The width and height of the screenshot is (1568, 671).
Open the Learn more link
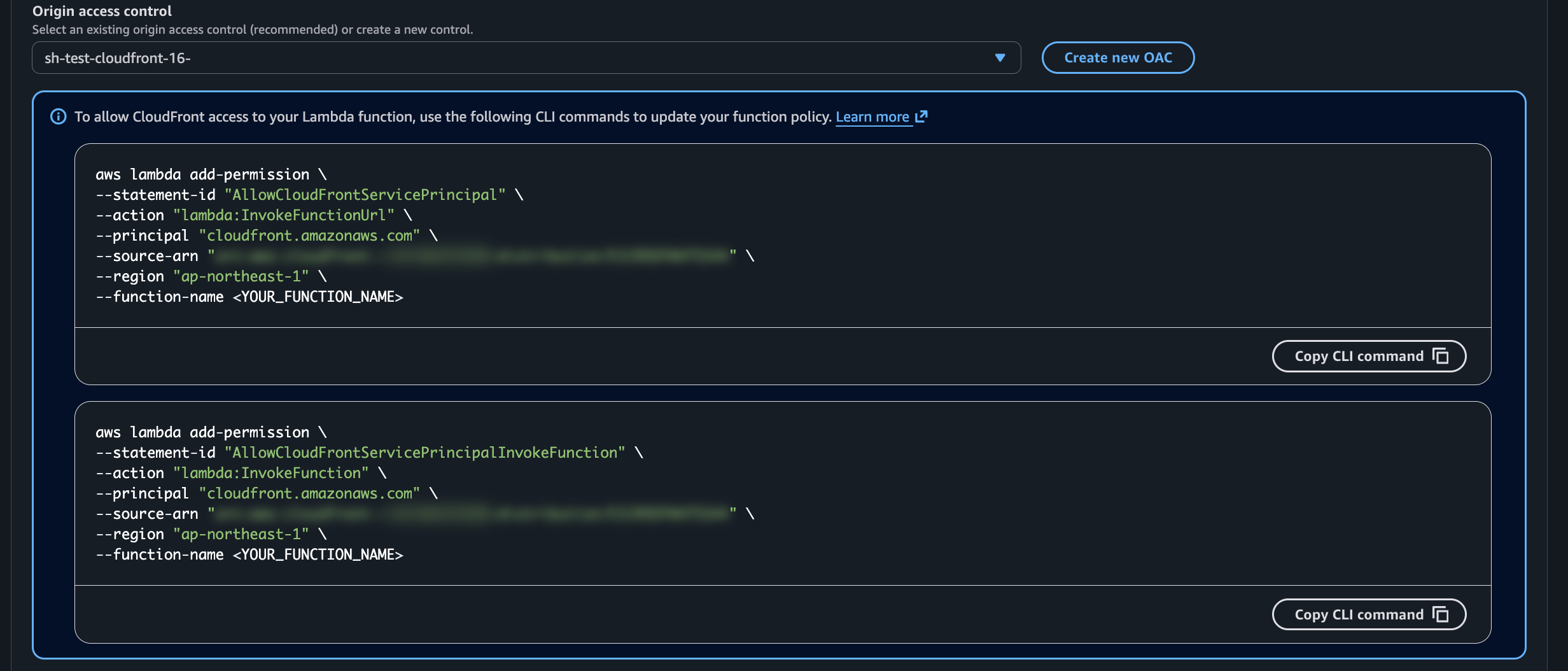pos(872,117)
